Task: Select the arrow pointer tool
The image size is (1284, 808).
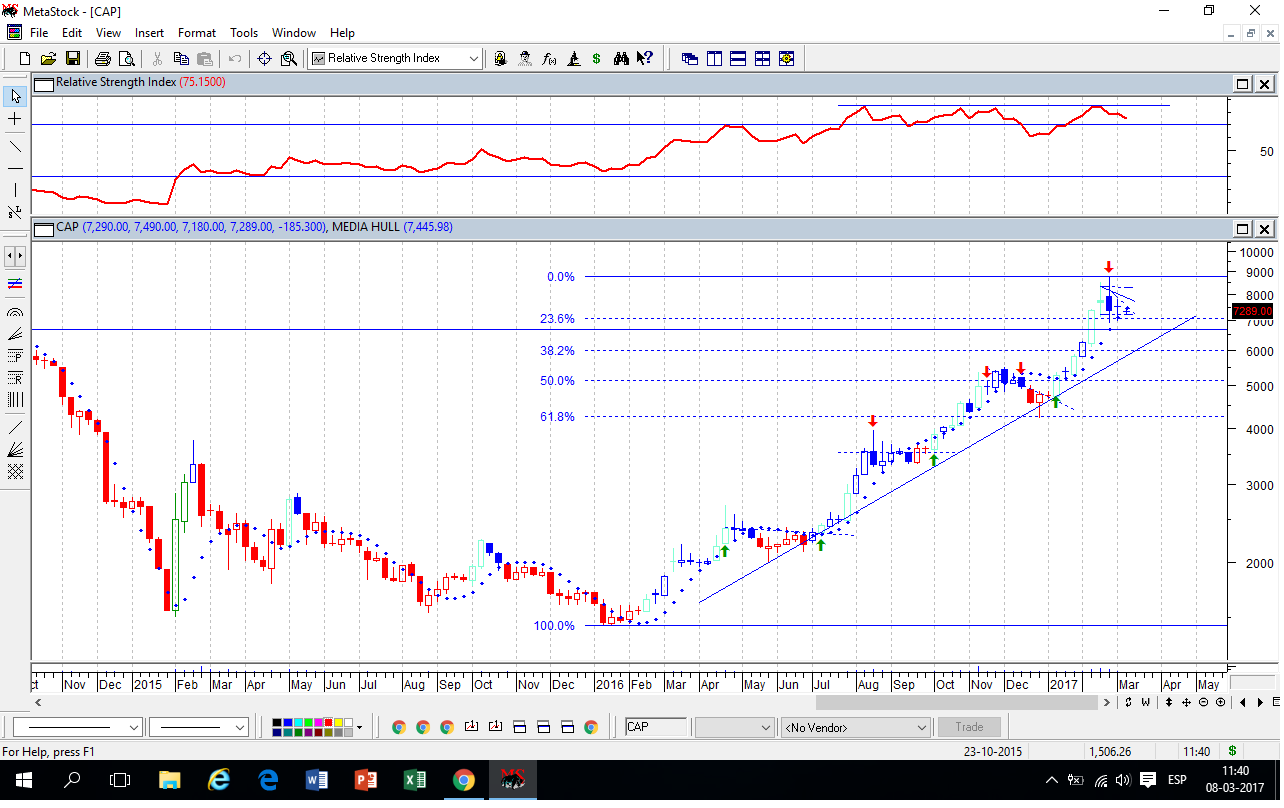Action: (15, 96)
